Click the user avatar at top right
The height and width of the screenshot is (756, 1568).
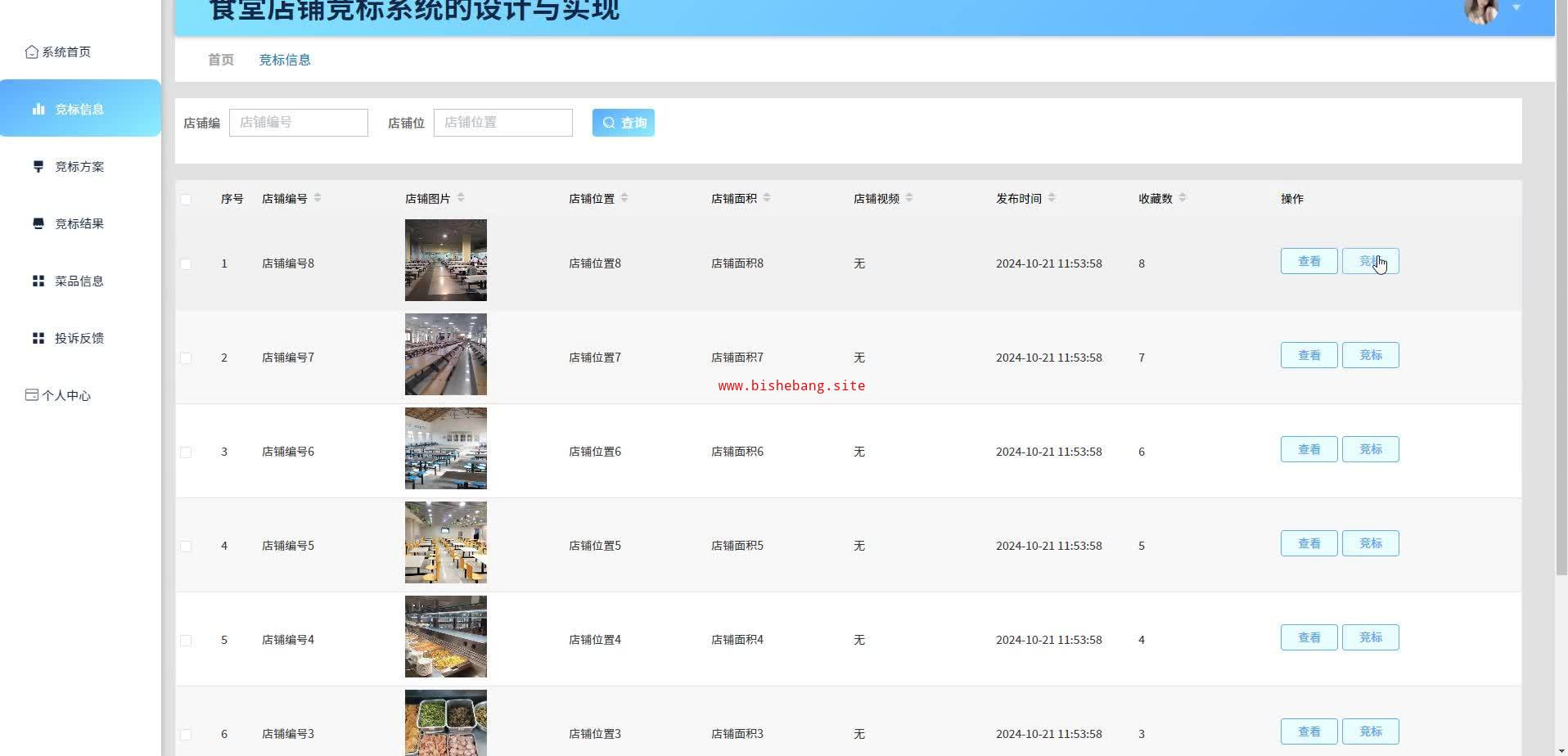(1480, 10)
